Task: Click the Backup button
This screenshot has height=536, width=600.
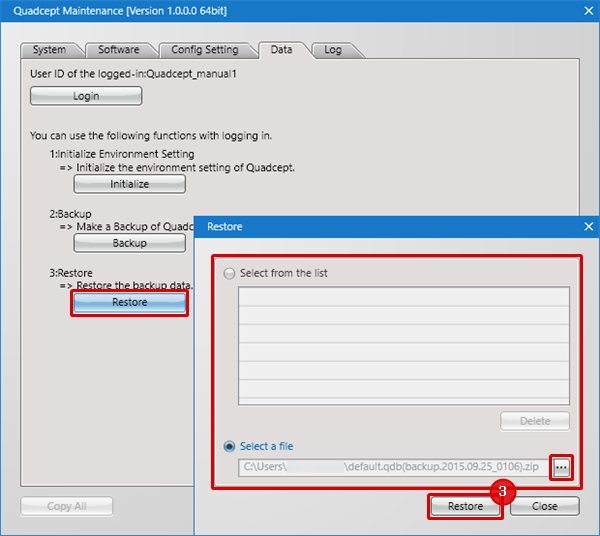Action: tap(129, 243)
